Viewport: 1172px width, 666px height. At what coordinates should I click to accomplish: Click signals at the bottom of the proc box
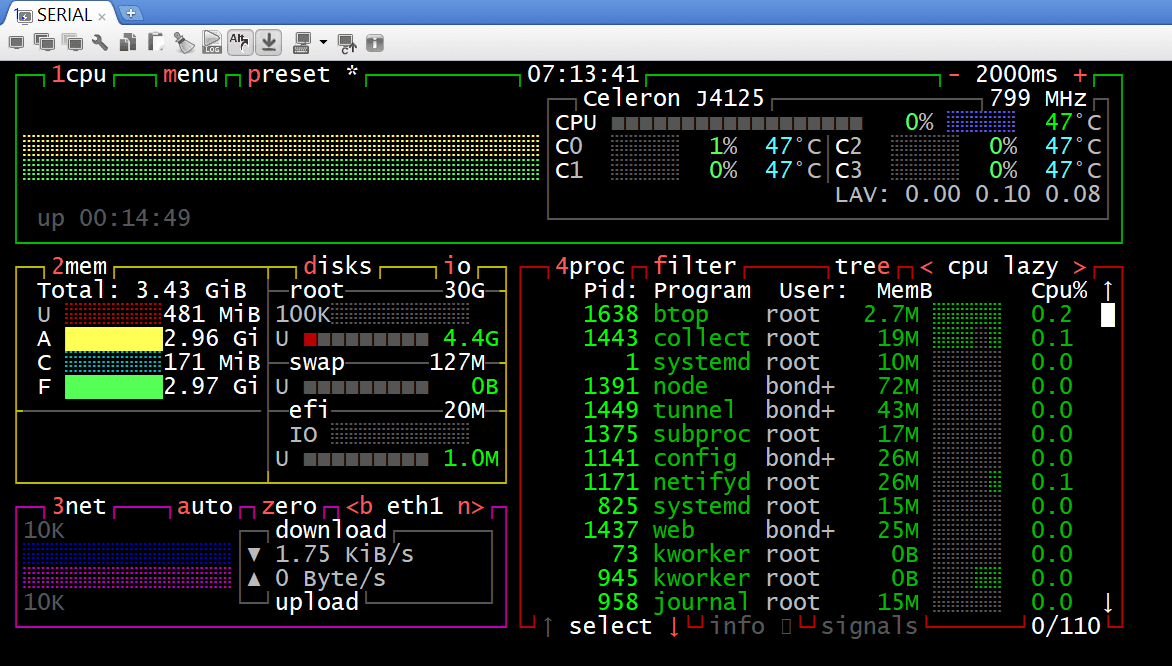tap(869, 626)
